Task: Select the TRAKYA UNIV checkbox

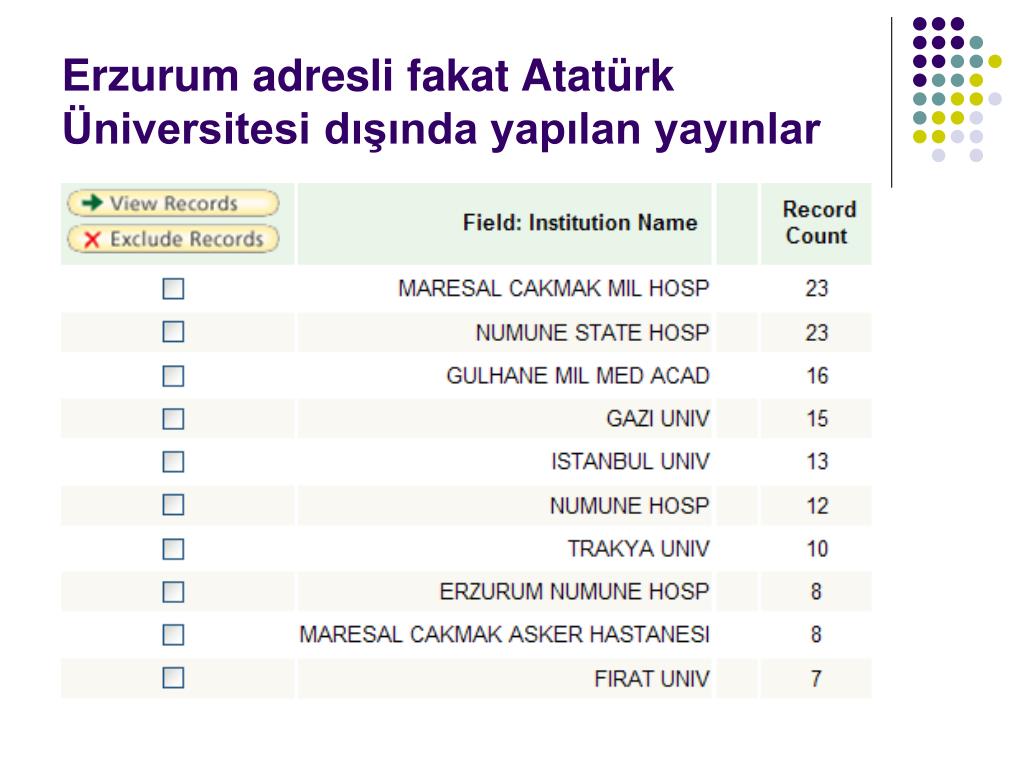Action: 173,549
